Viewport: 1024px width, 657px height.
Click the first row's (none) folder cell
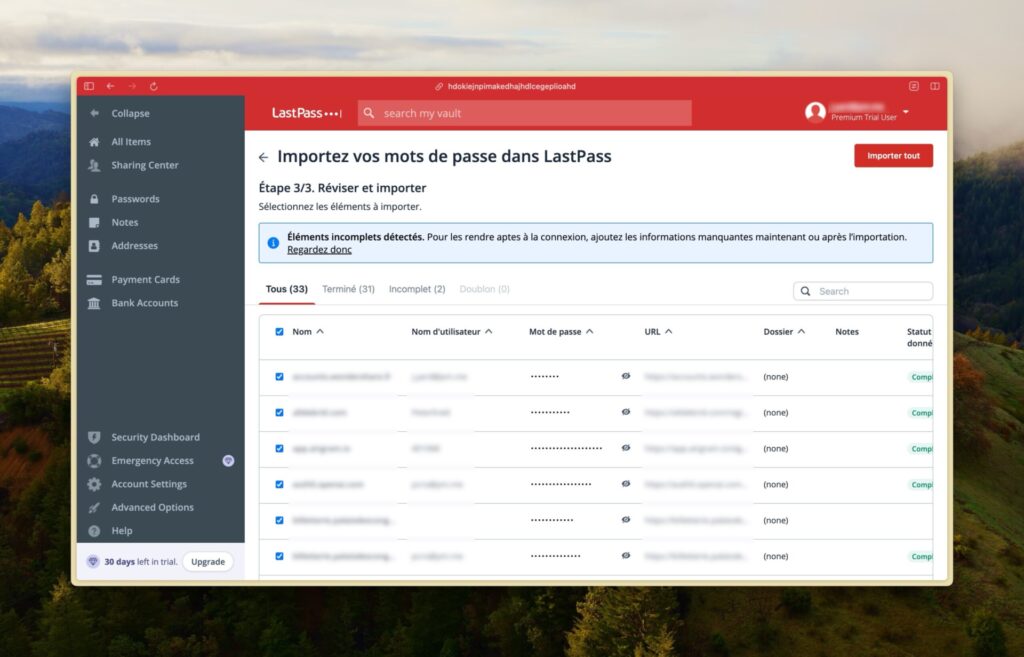[x=775, y=377]
